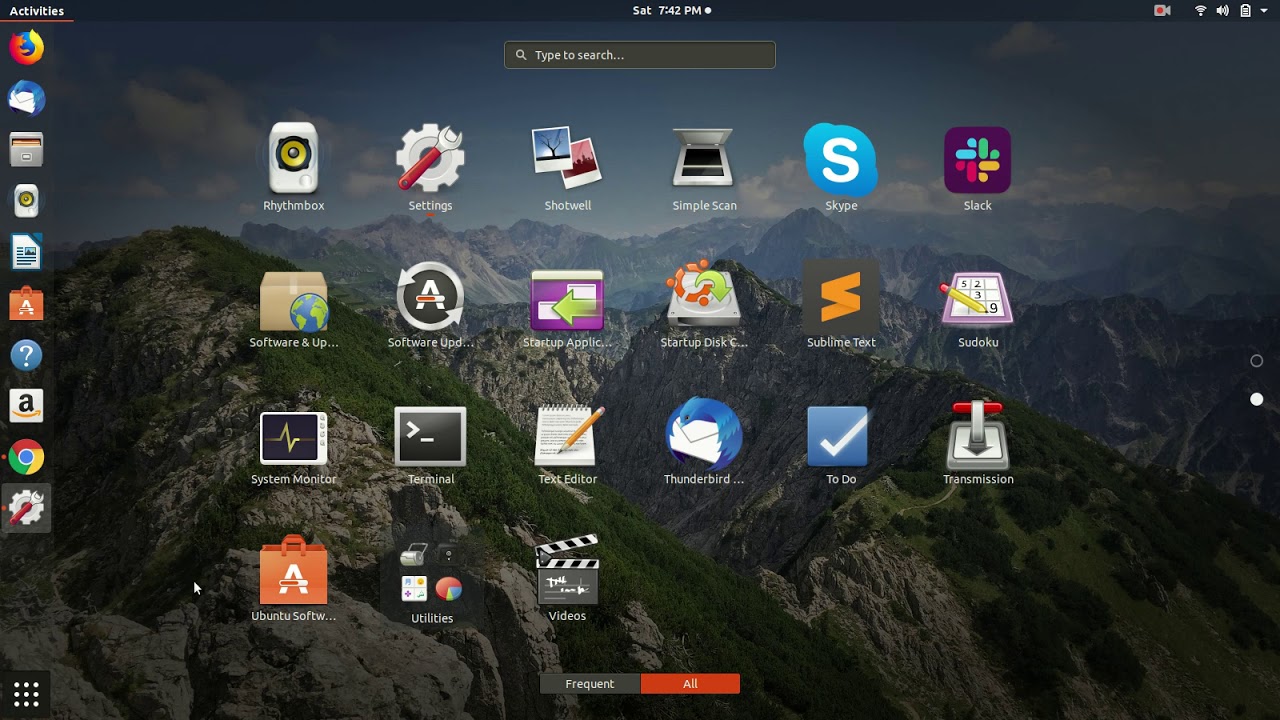Open Sublime Text
This screenshot has height=720, width=1280.
841,304
